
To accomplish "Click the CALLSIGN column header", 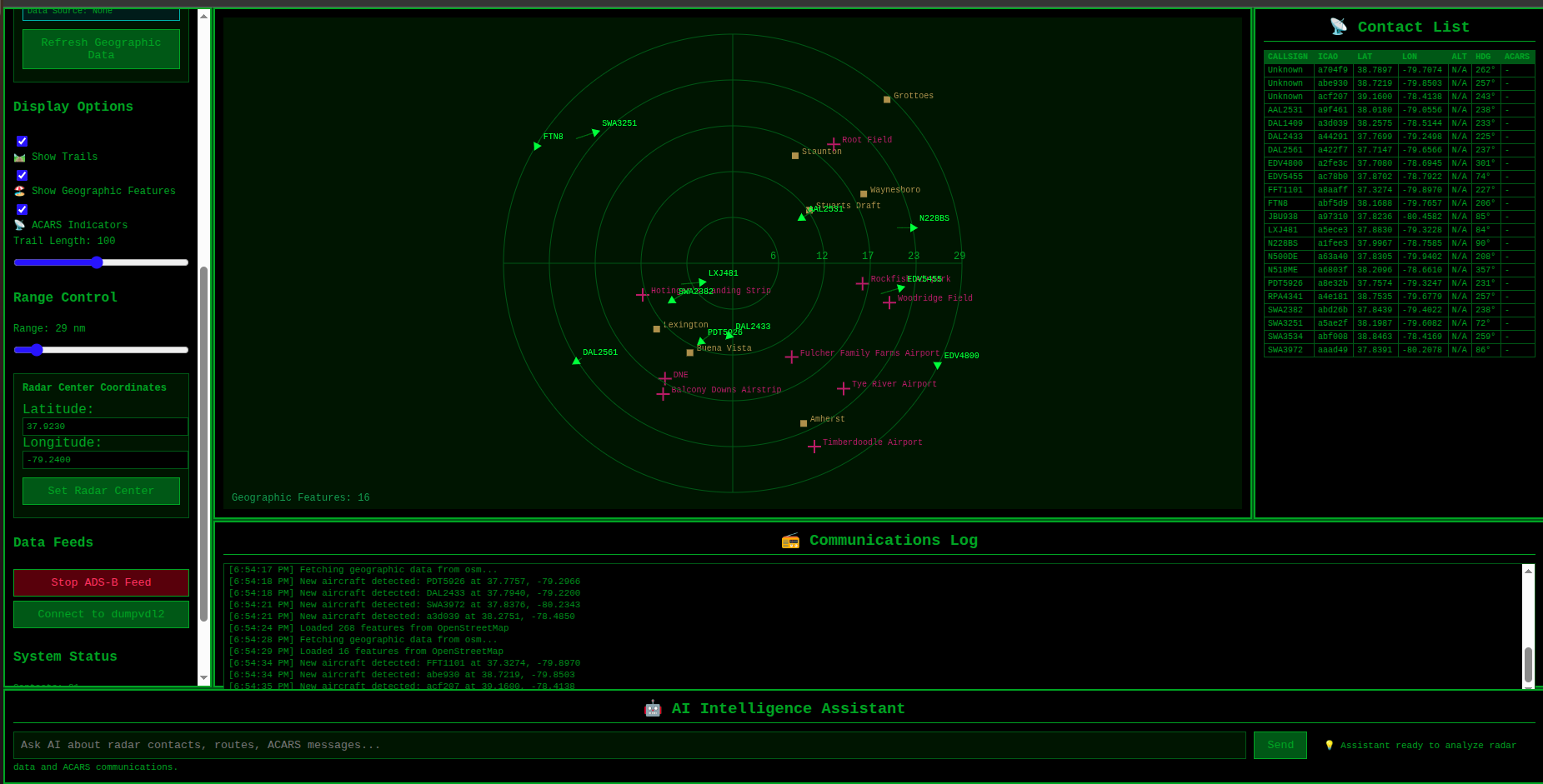I will pyautogui.click(x=1289, y=57).
